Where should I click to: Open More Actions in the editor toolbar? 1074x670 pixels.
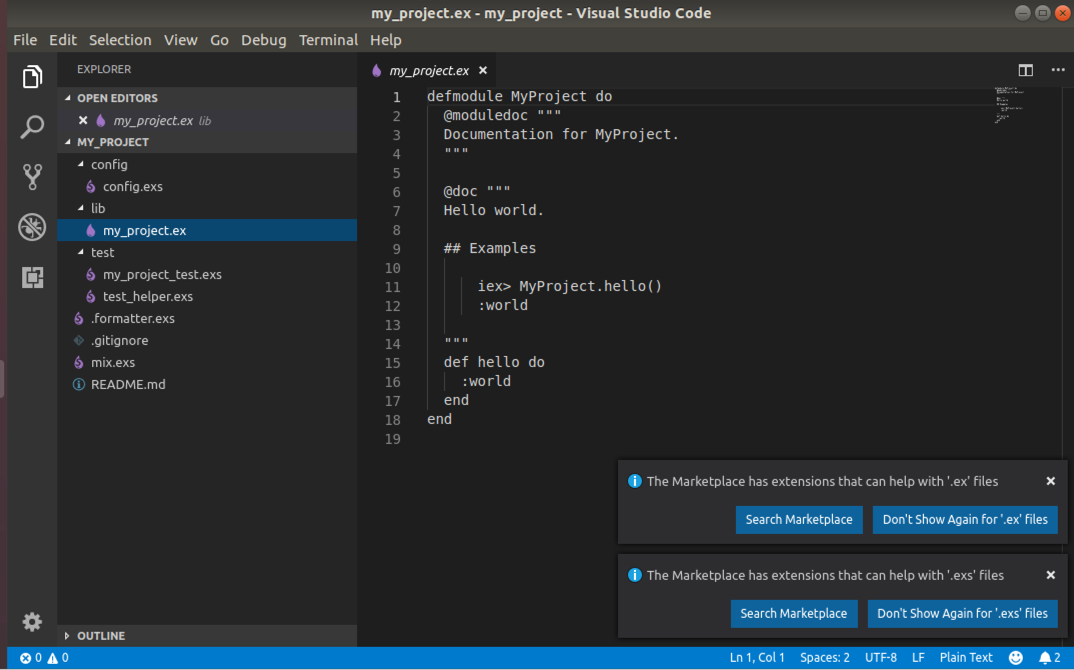[1057, 70]
